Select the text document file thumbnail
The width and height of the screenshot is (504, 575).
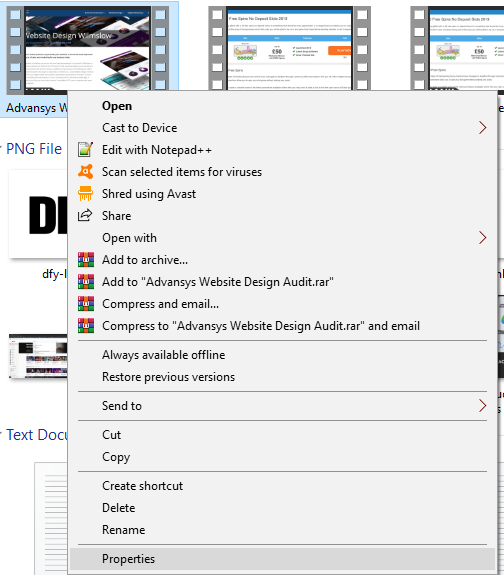pyautogui.click(x=51, y=519)
